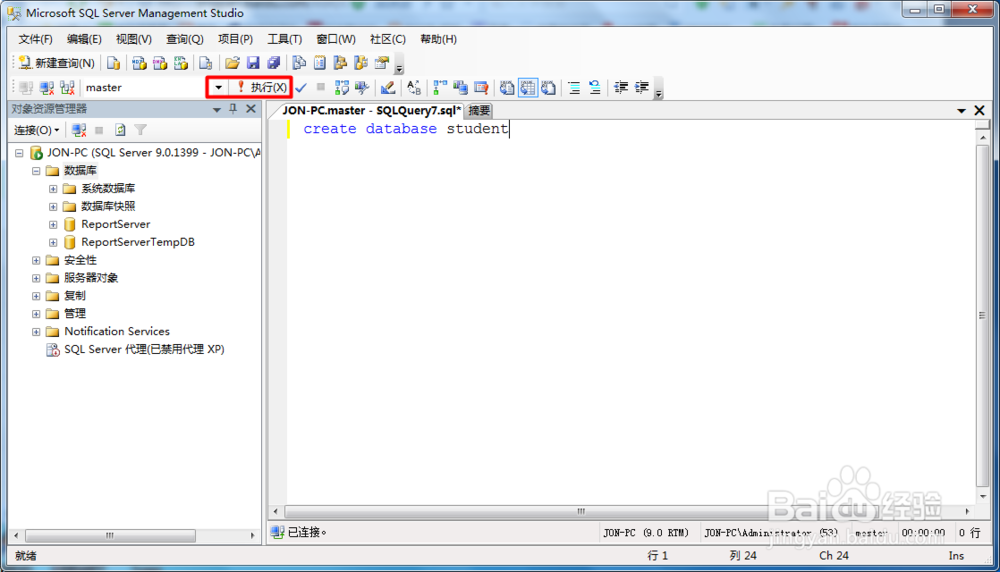Toggle Include Client Statistics
The height and width of the screenshot is (572, 1000).
[460, 87]
